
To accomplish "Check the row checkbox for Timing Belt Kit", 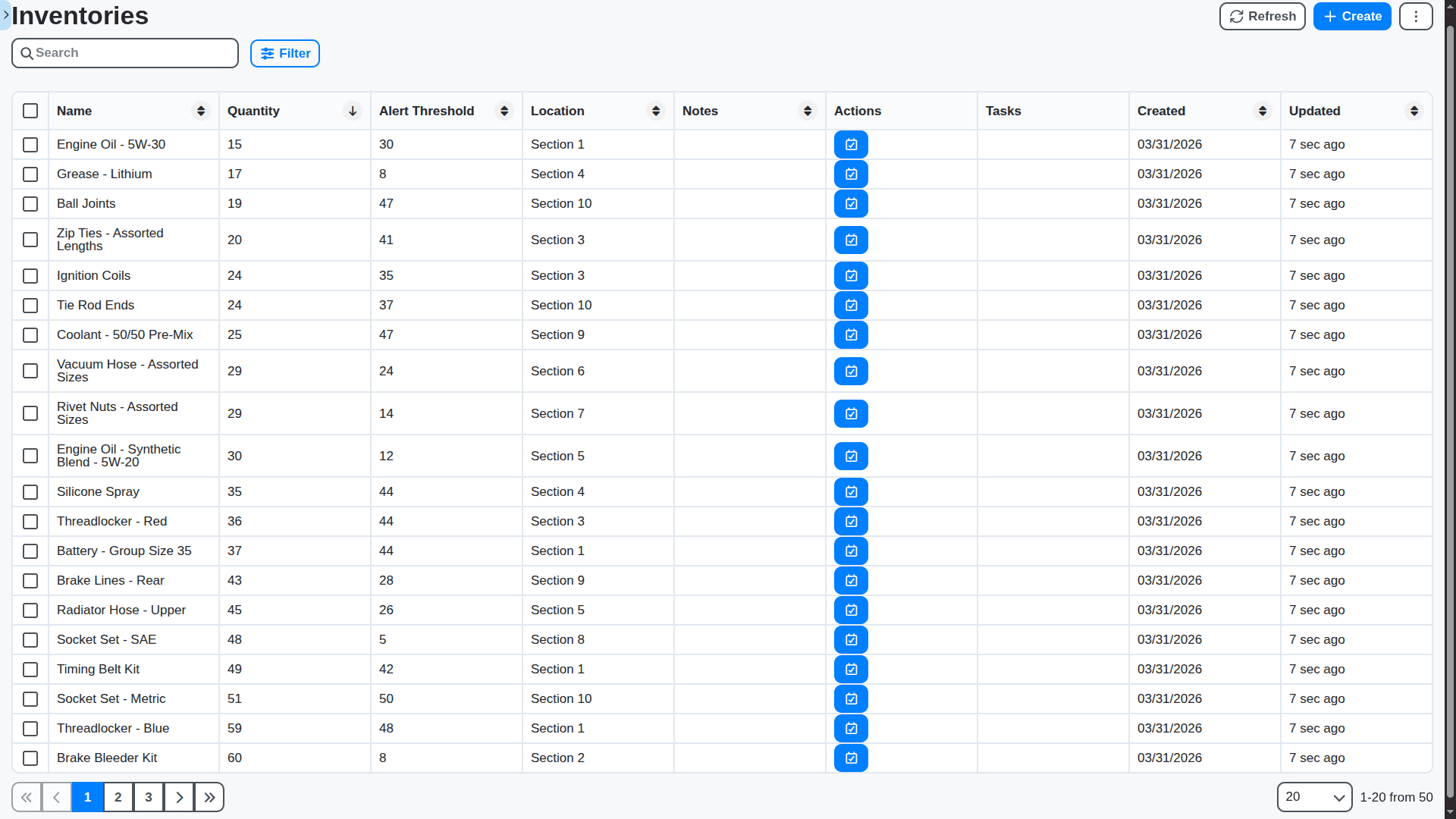I will 30,670.
